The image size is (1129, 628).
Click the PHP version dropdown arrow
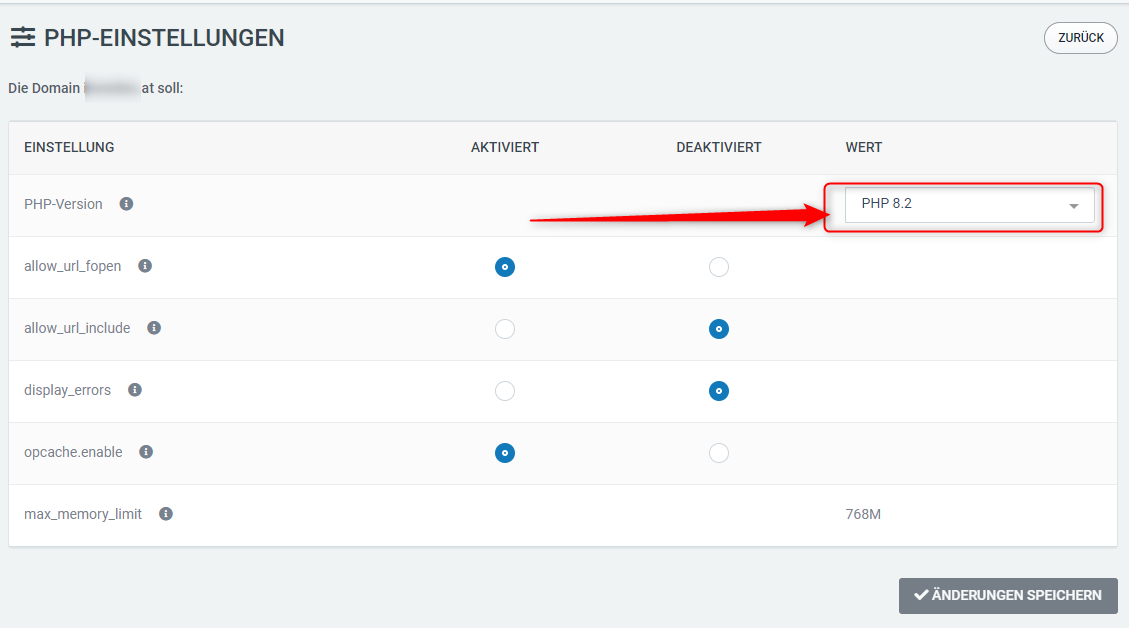1074,206
